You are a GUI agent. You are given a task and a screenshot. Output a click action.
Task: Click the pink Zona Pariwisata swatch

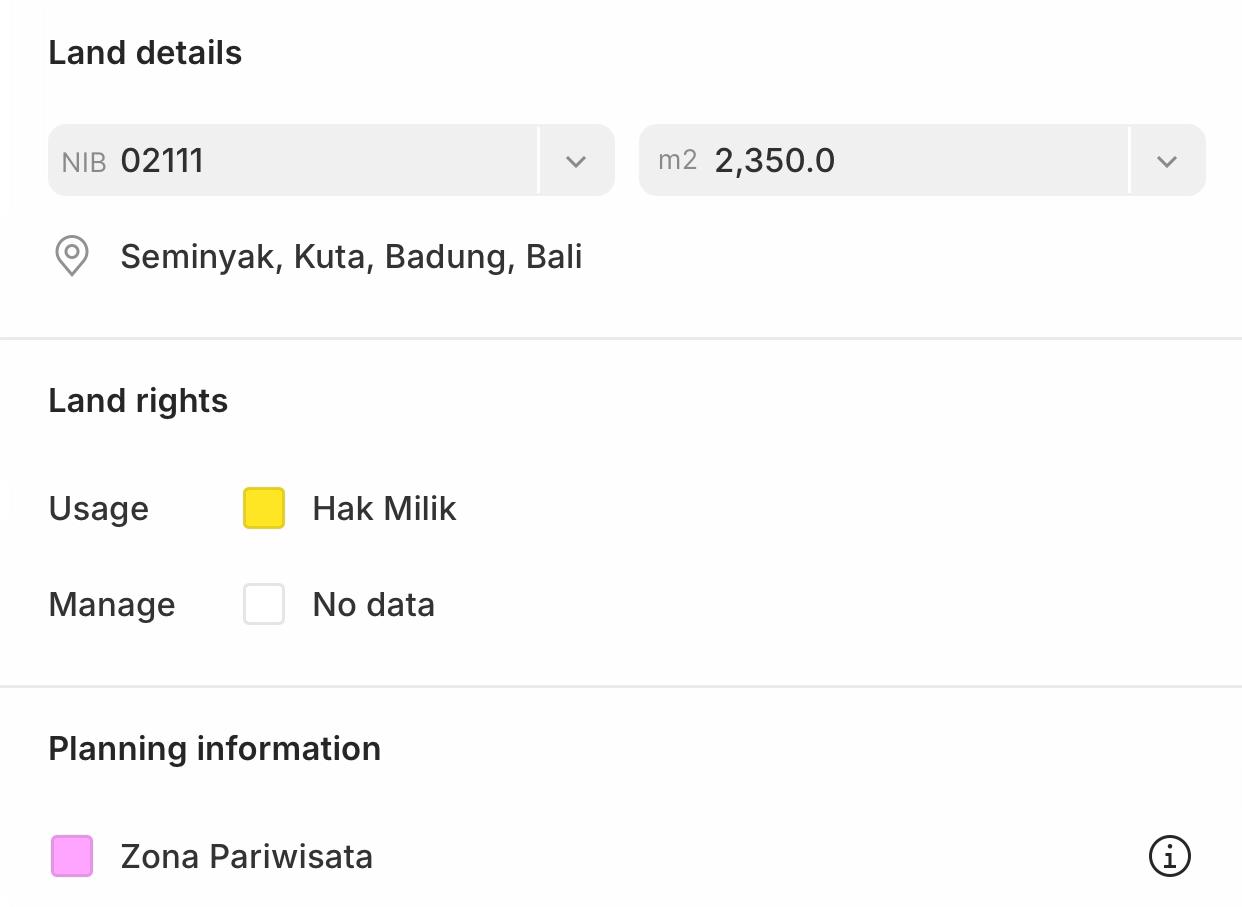pos(72,856)
